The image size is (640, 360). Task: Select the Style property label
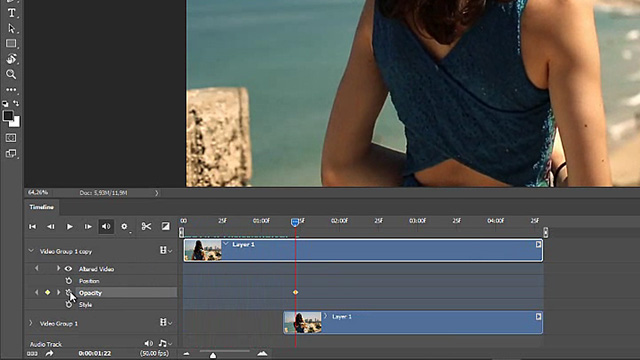point(85,304)
